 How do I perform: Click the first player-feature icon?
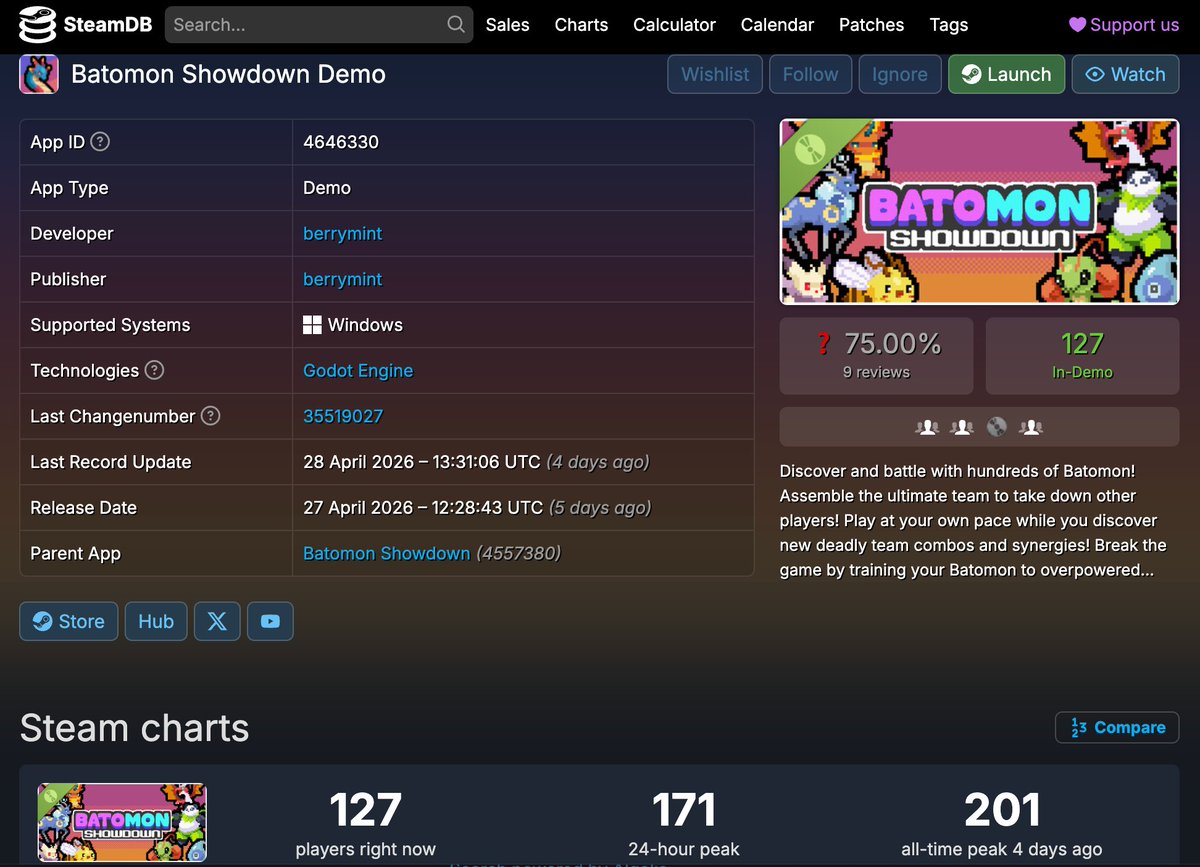click(927, 427)
